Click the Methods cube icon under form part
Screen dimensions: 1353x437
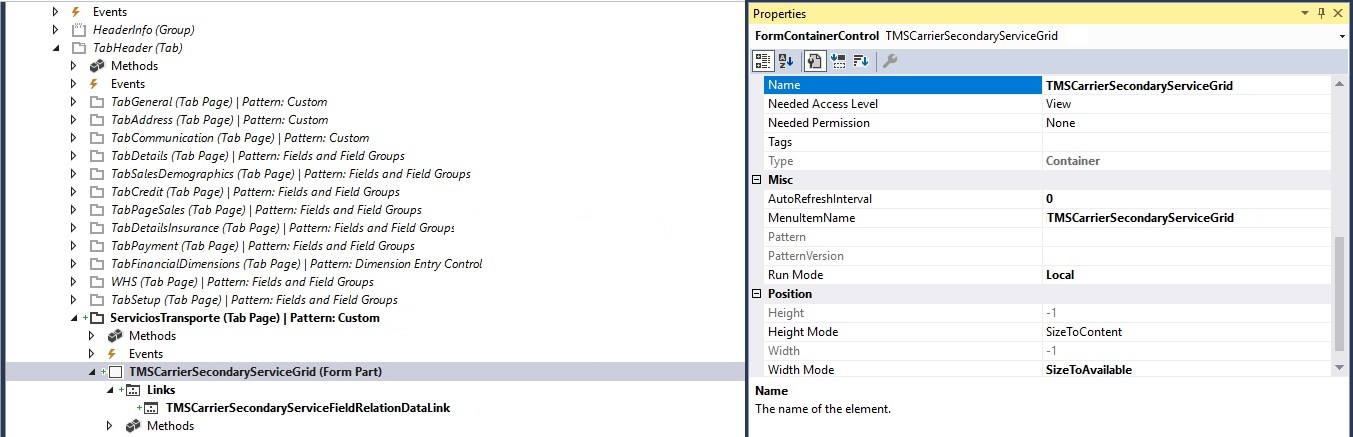(133, 426)
